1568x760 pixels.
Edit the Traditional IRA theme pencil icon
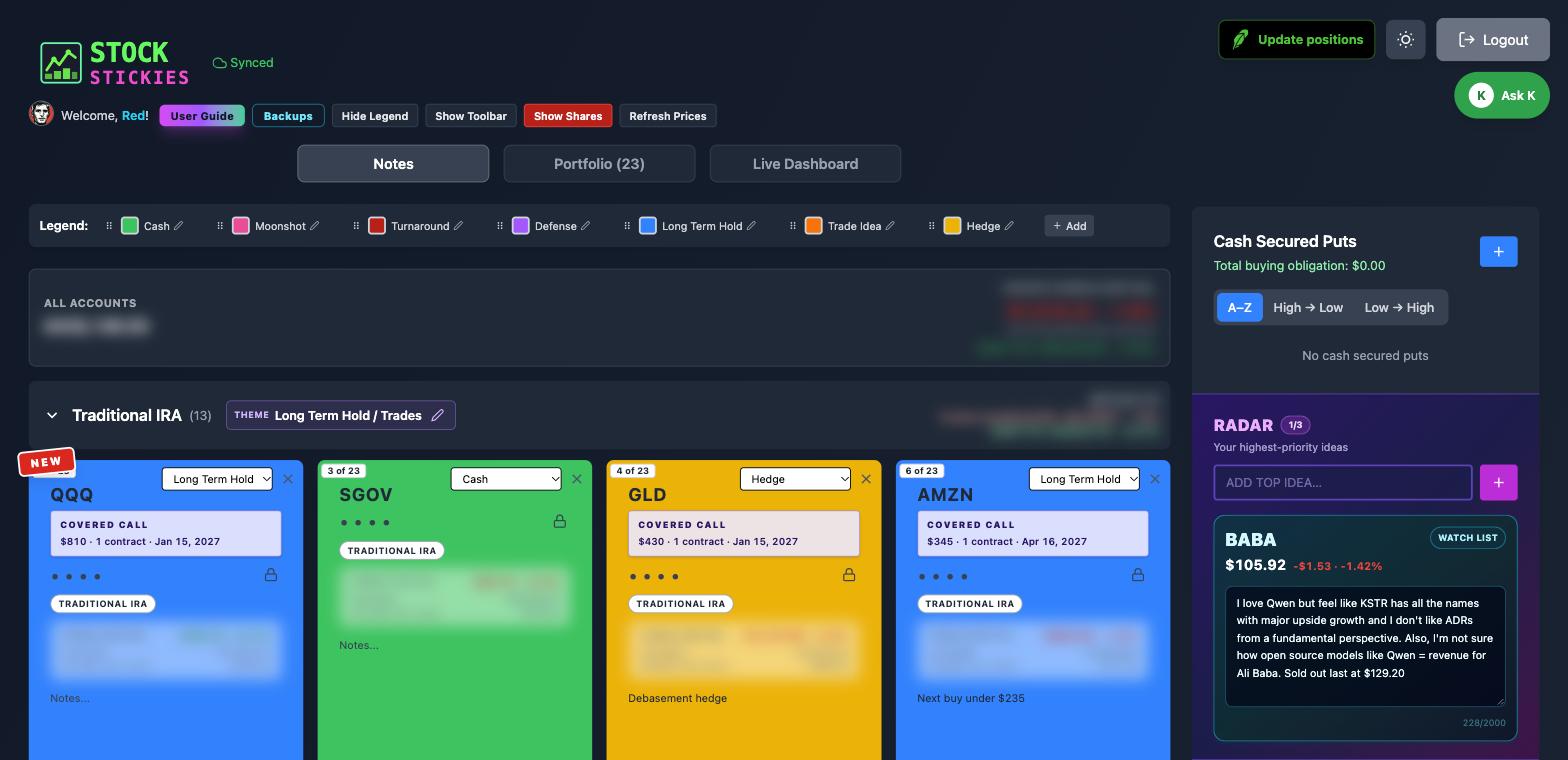coord(437,415)
